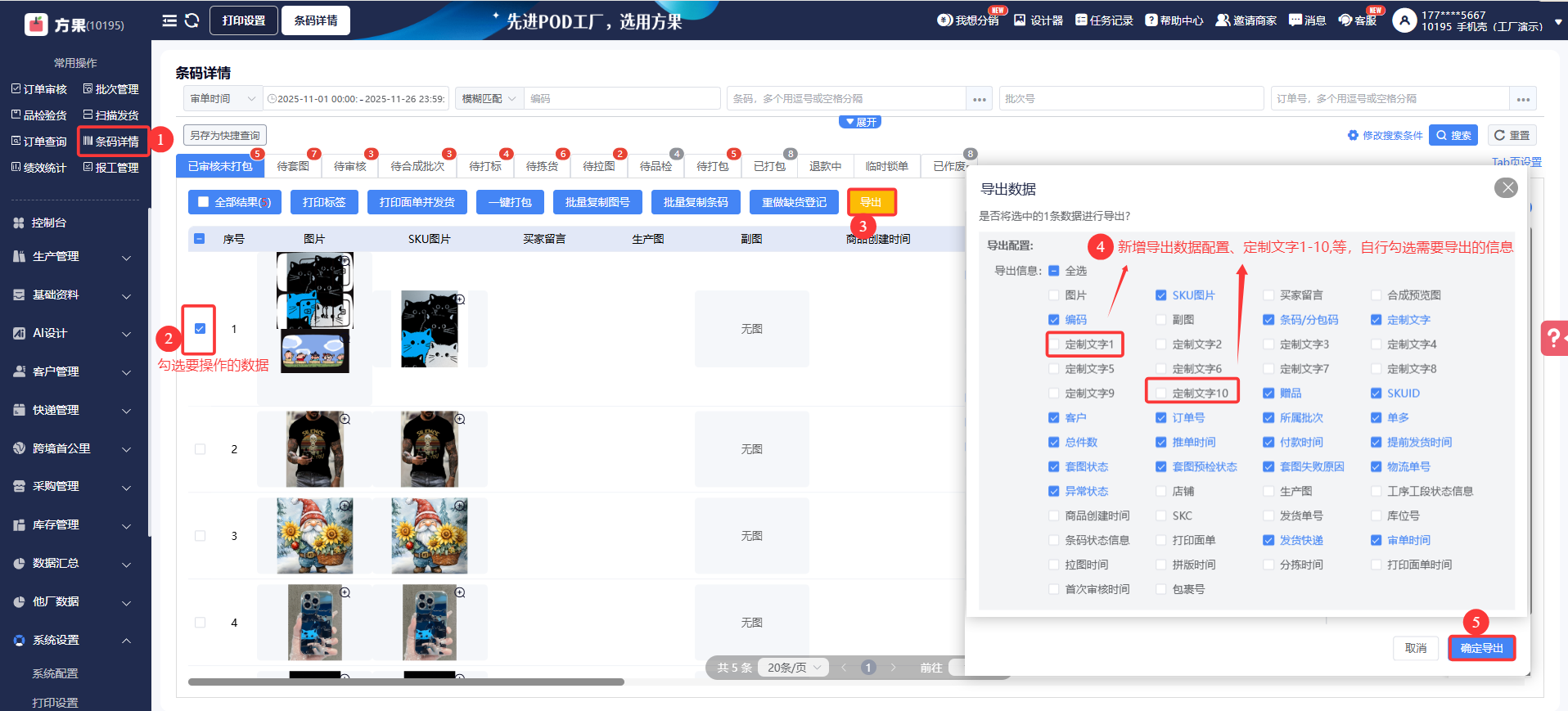Uncheck the 赠品 export option

[x=1268, y=394]
